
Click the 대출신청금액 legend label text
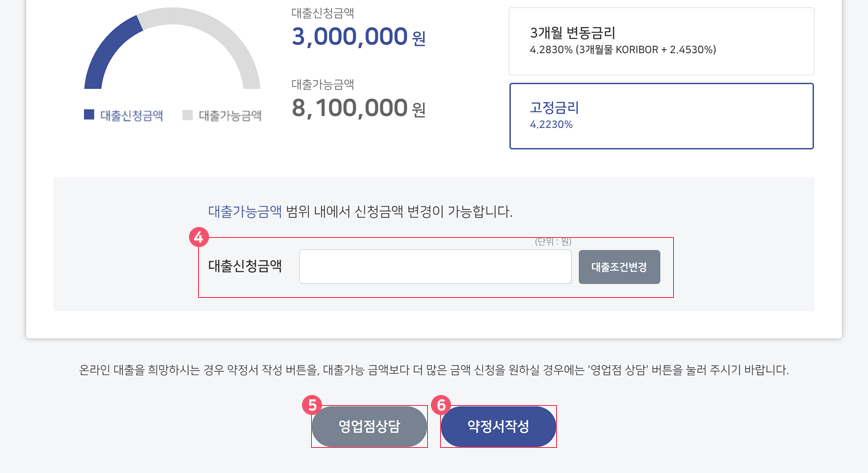coord(131,115)
